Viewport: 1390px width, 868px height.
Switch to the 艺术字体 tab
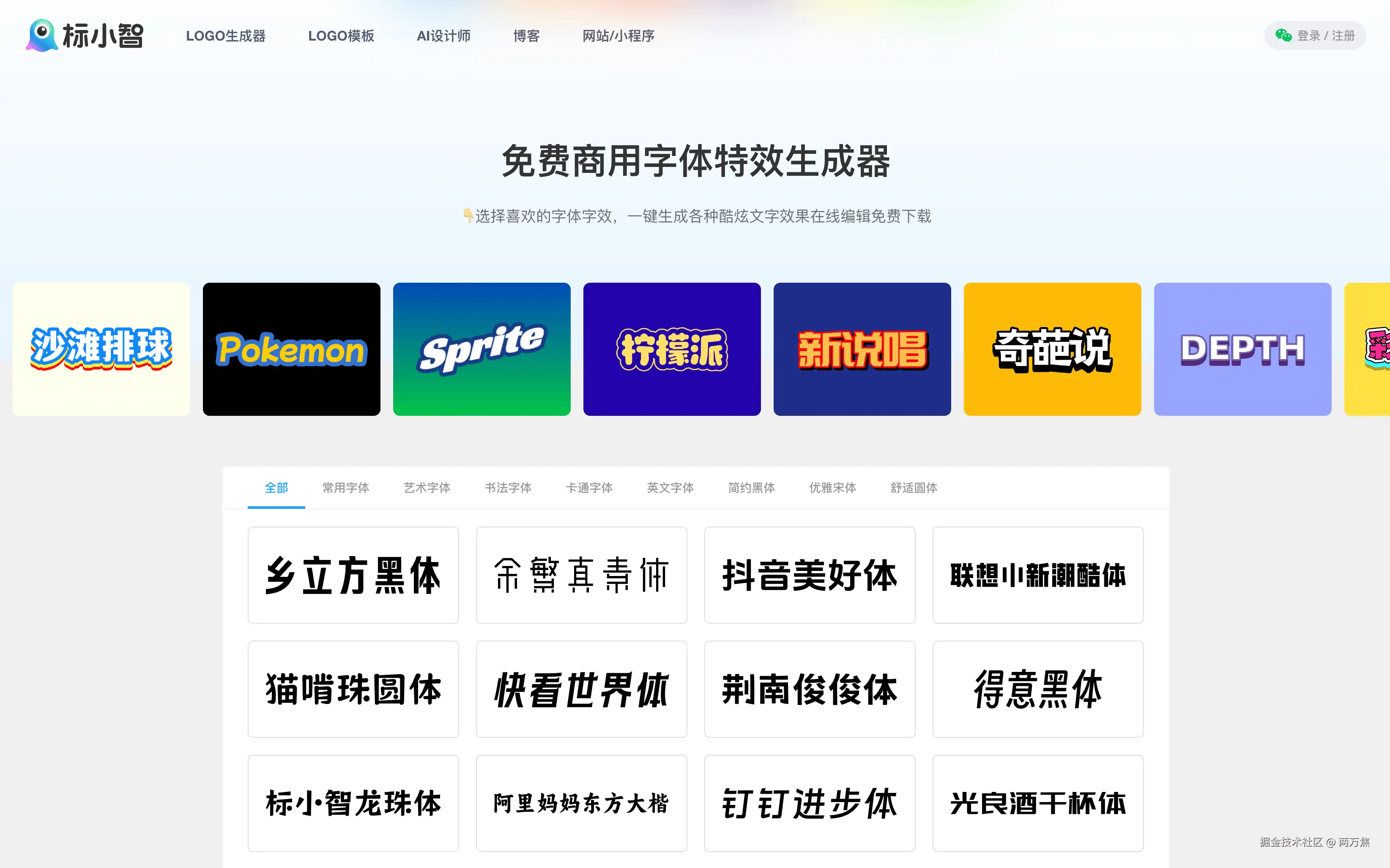(x=427, y=488)
